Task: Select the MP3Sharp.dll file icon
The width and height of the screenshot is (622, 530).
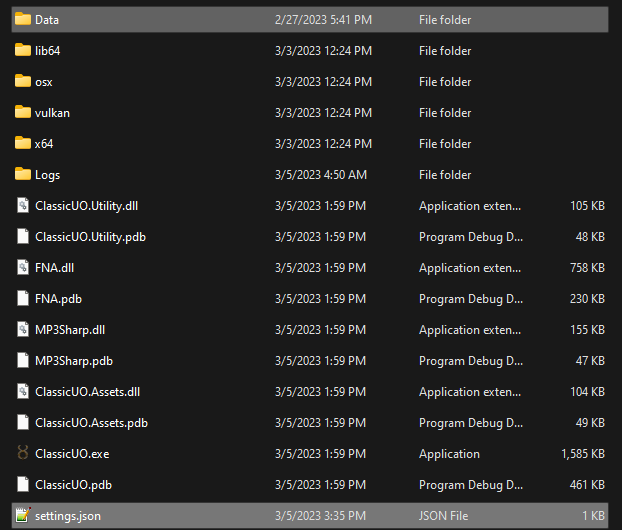Action: point(23,329)
